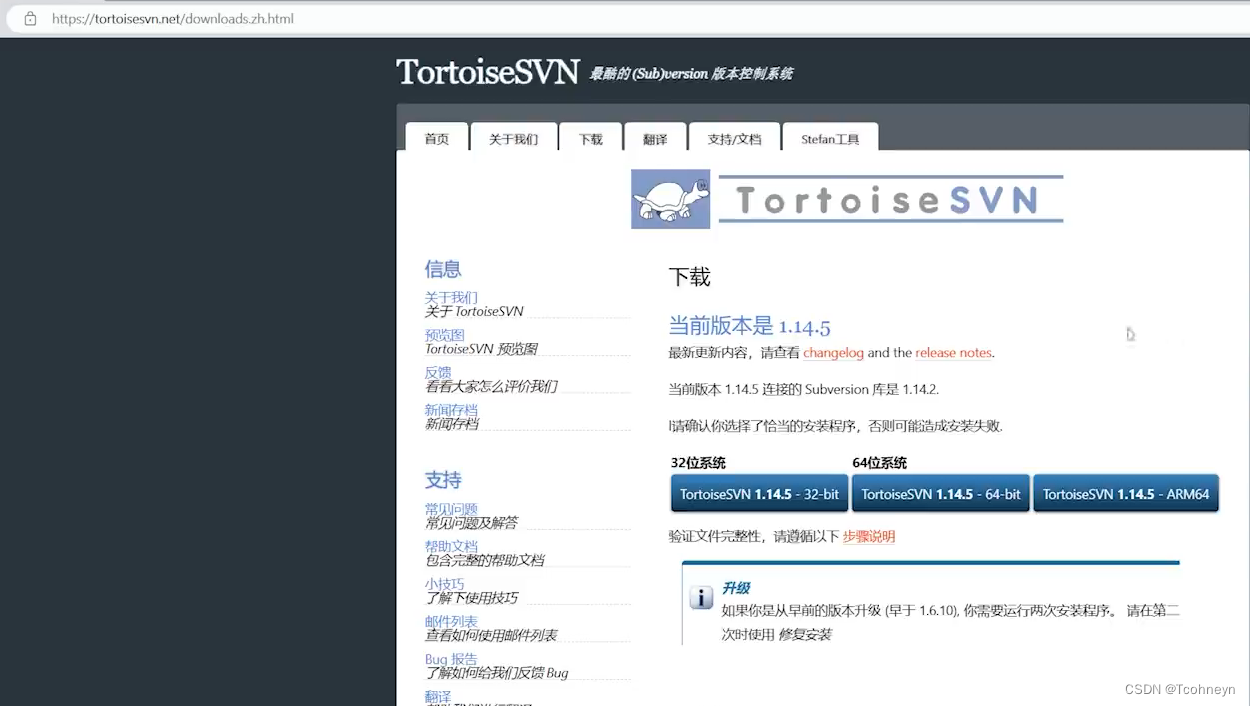Open the 反馈 sidebar link
Viewport: 1250px width, 706px height.
tap(438, 372)
